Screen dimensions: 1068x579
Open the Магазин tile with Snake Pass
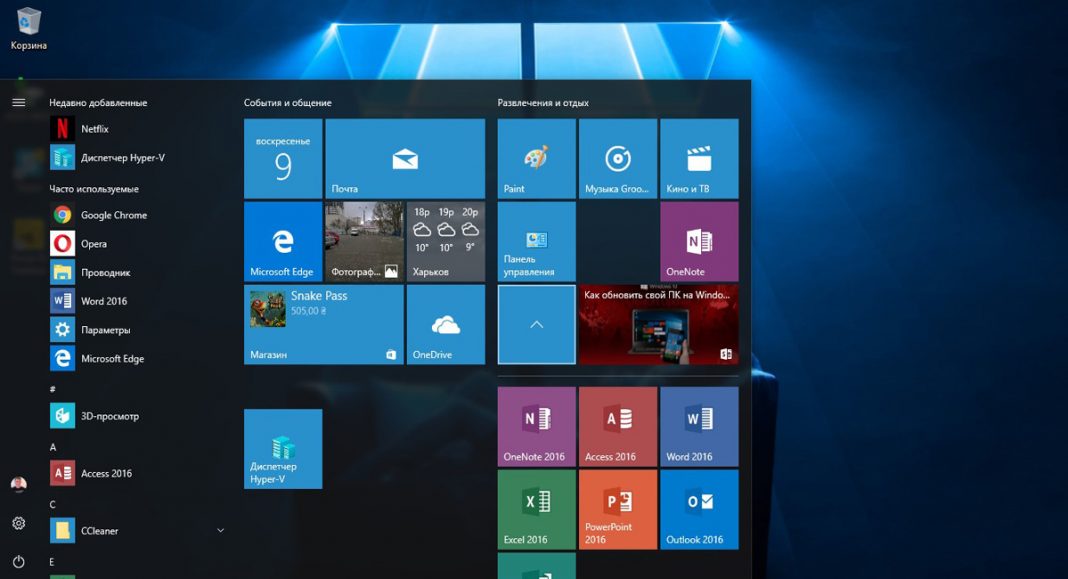[324, 324]
